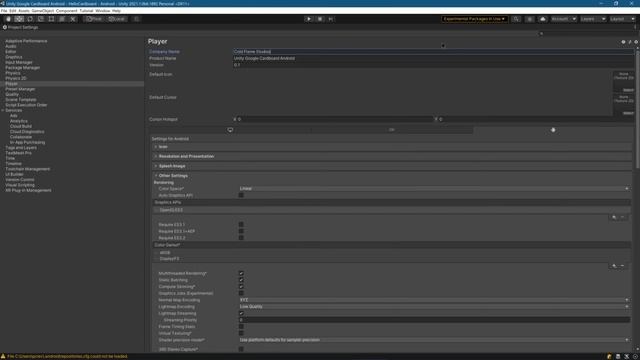
Task: Open the Lightmap Encoding dropdown
Action: 434,307
